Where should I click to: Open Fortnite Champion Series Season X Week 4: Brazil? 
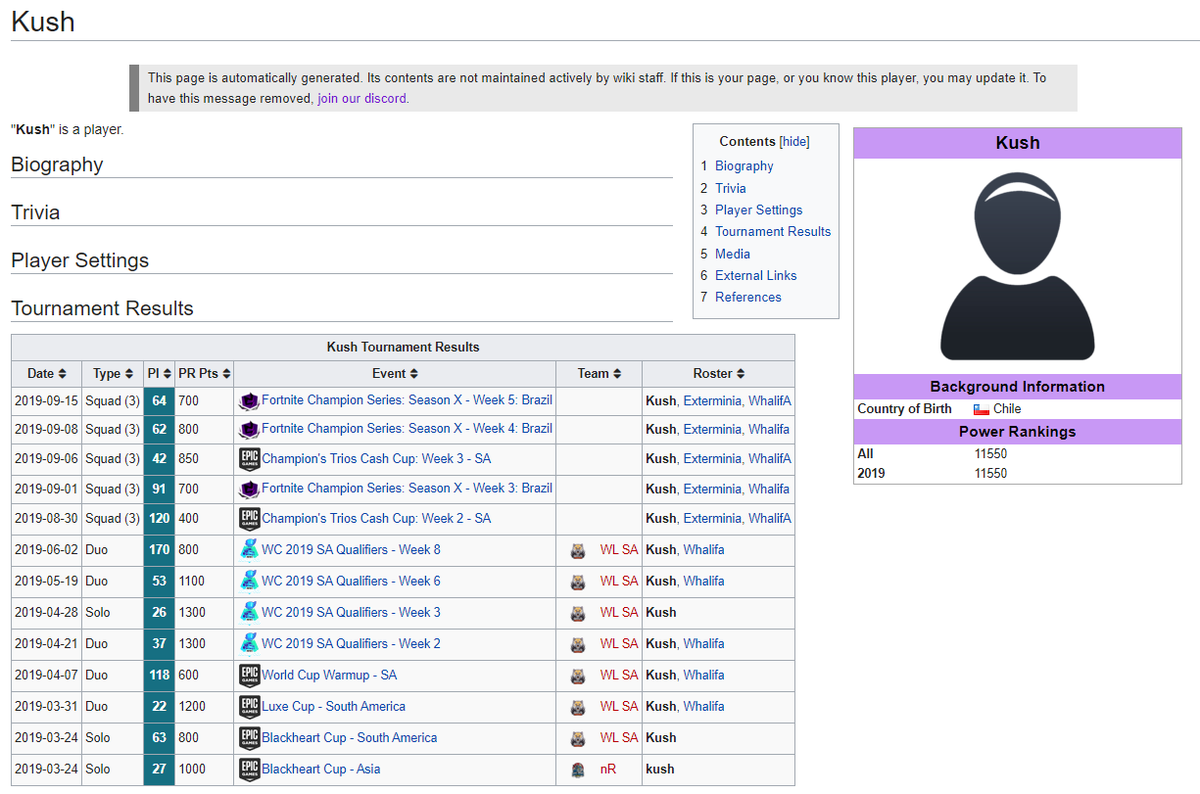click(x=407, y=428)
